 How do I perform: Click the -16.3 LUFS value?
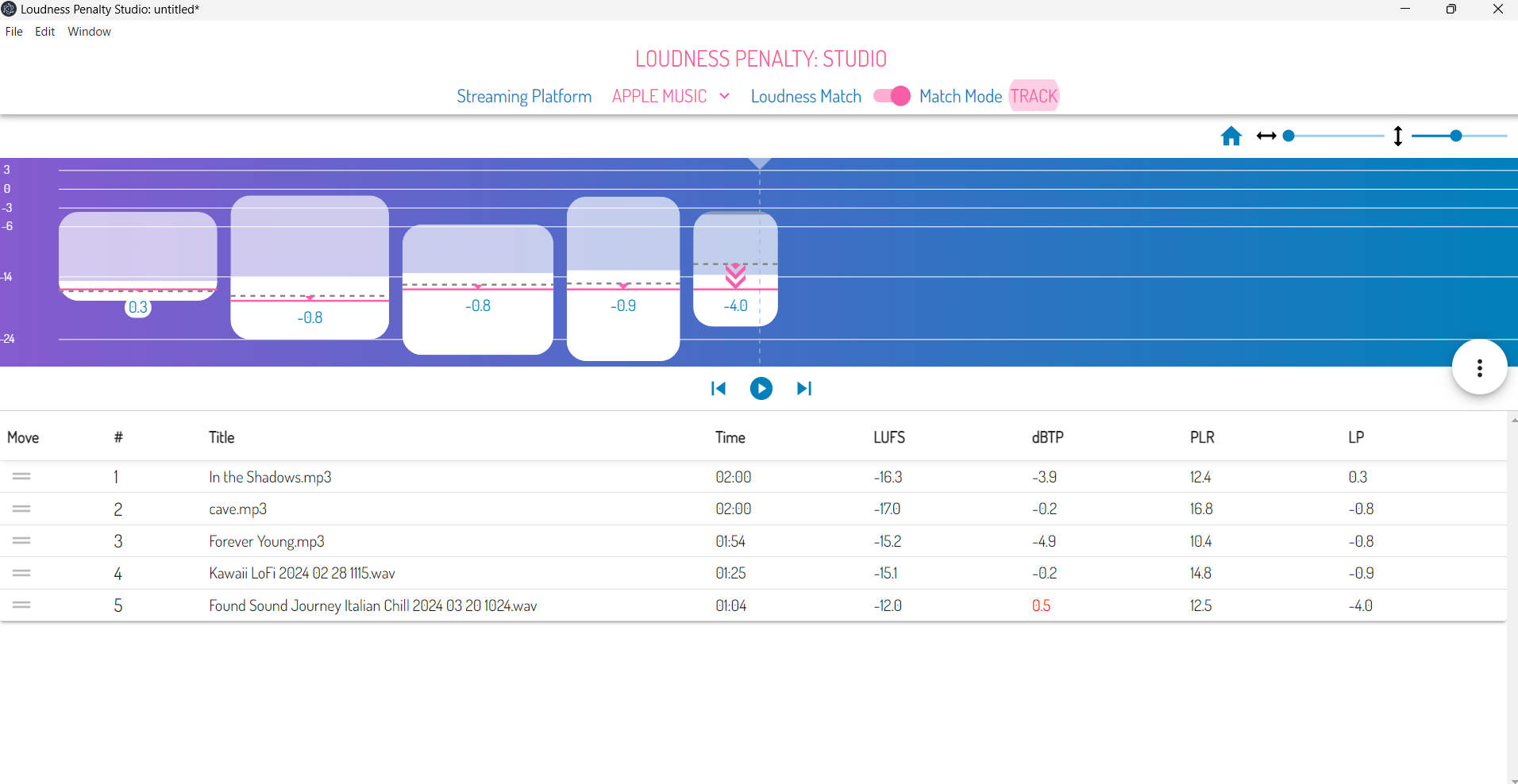click(x=888, y=477)
